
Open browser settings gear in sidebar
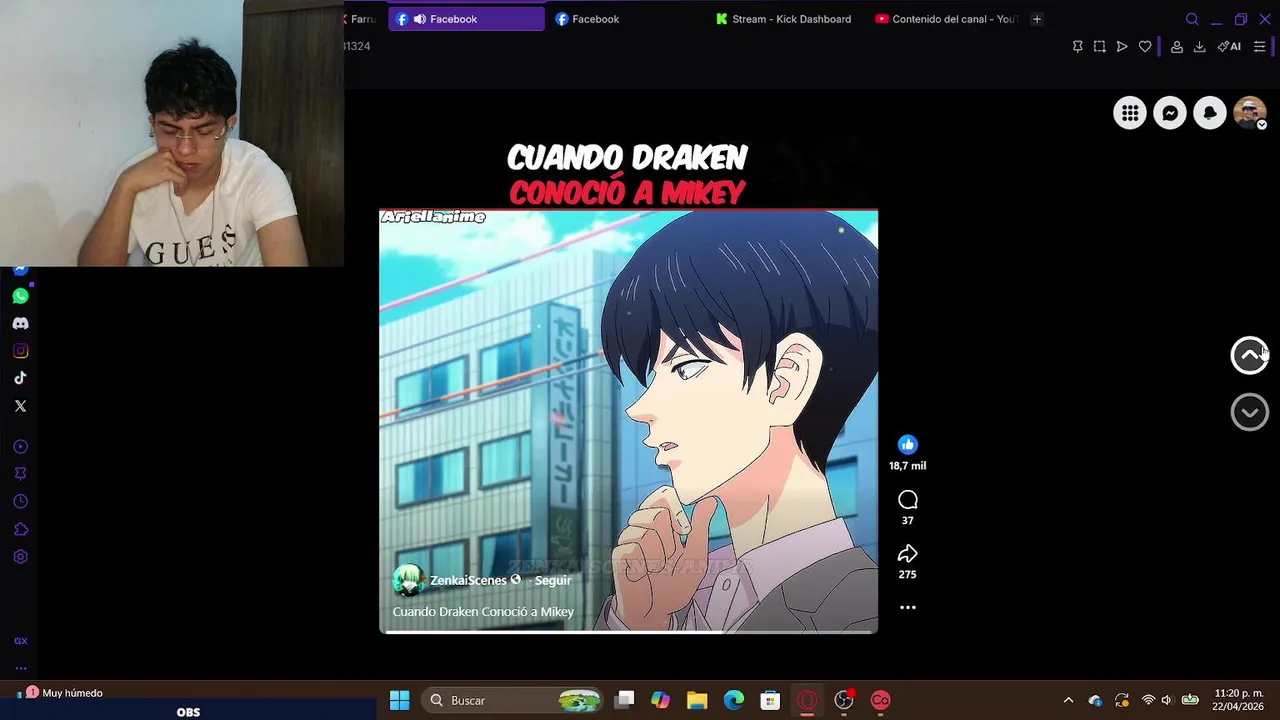coord(20,557)
